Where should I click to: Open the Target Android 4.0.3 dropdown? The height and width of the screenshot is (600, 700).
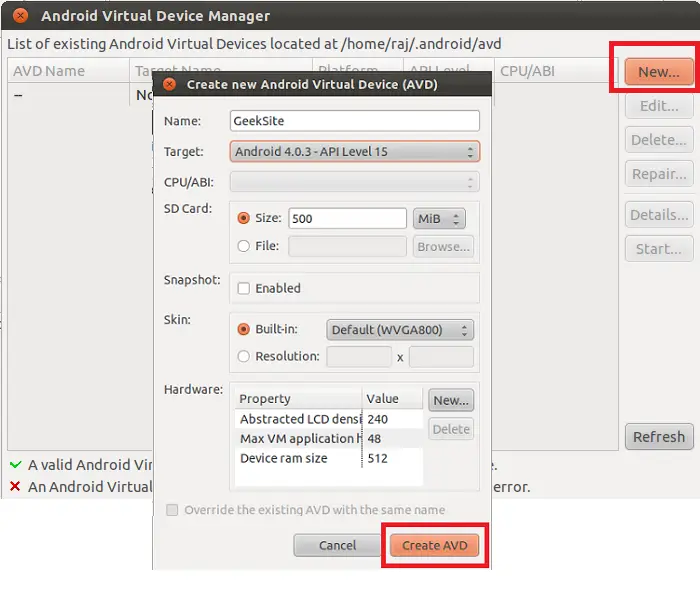coord(355,151)
